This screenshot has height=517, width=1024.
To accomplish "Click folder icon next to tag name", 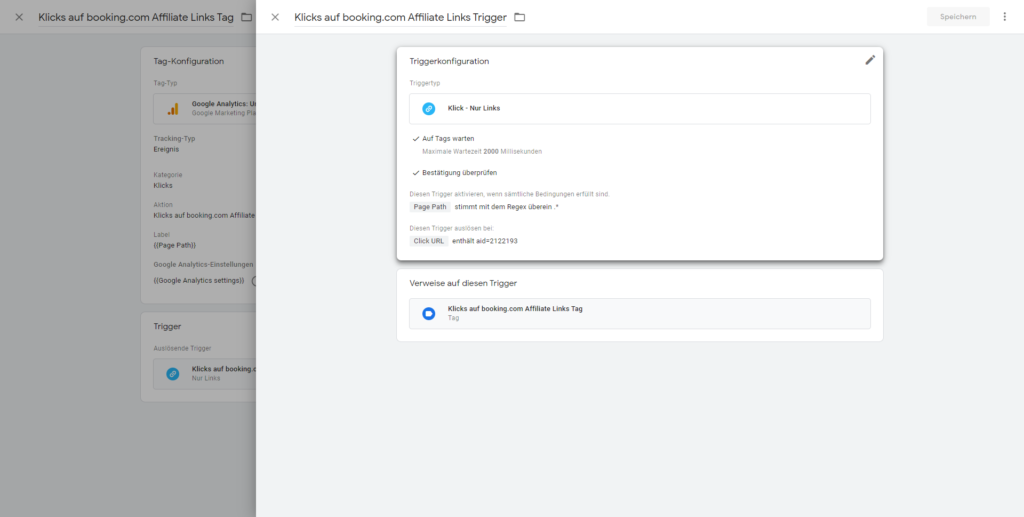I will pyautogui.click(x=246, y=17).
